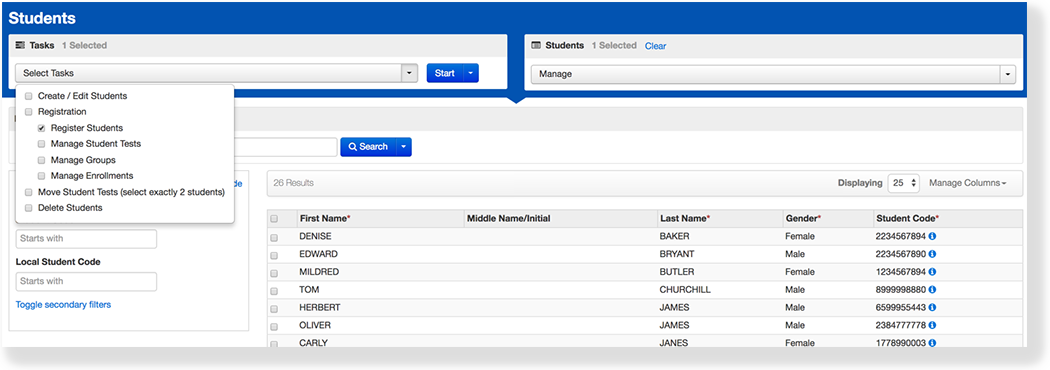The image size is (1050, 370).
Task: Uncheck the Register Students checkbox
Action: tap(42, 128)
